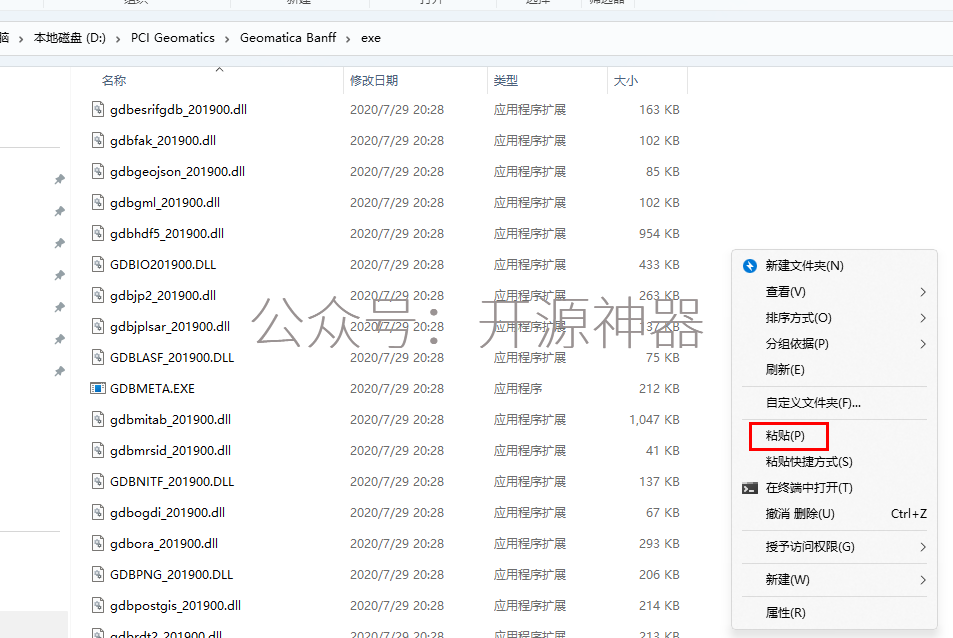
Task: Expand submenu arrow next to 查看(V)
Action: pos(923,292)
